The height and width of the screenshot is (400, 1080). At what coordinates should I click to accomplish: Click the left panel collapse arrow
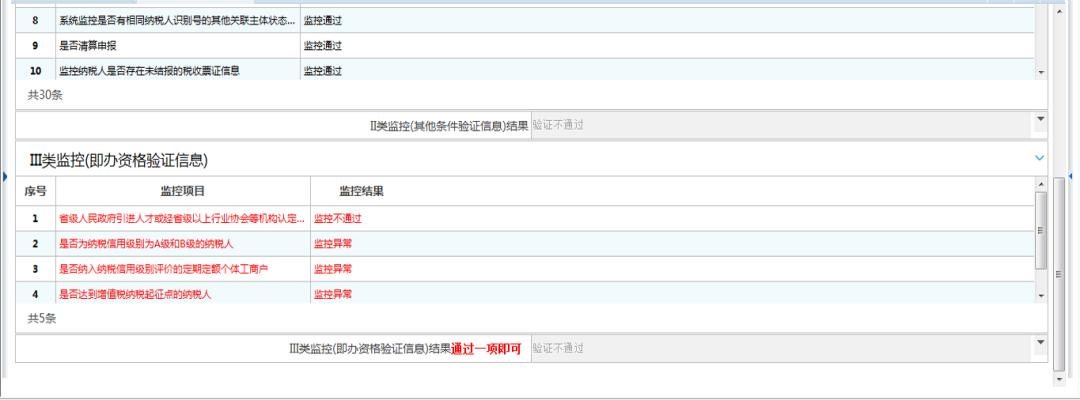(x=5, y=177)
